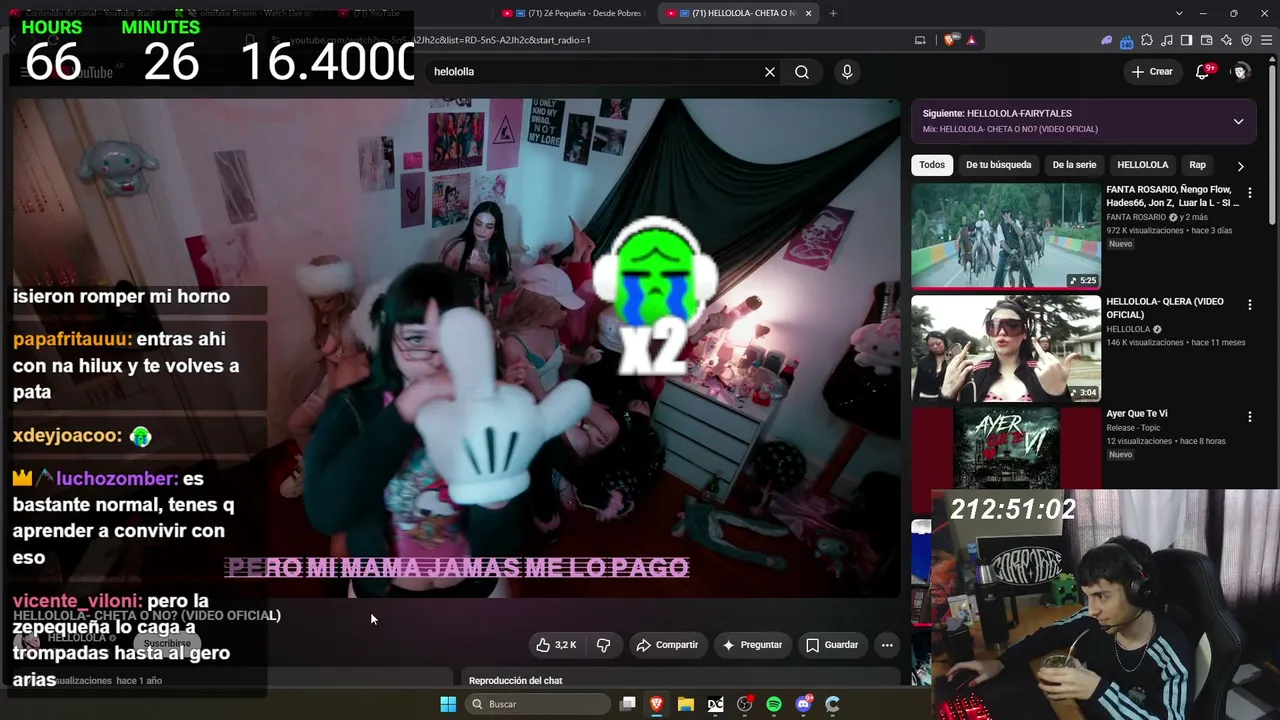This screenshot has width=1280, height=720.
Task: Open Windows Start menu
Action: coord(448,704)
